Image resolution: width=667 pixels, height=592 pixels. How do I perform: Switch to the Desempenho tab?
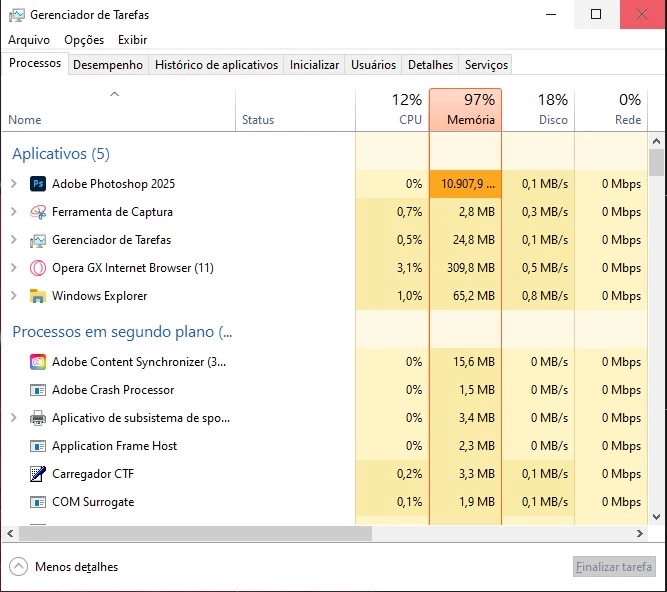coord(108,65)
